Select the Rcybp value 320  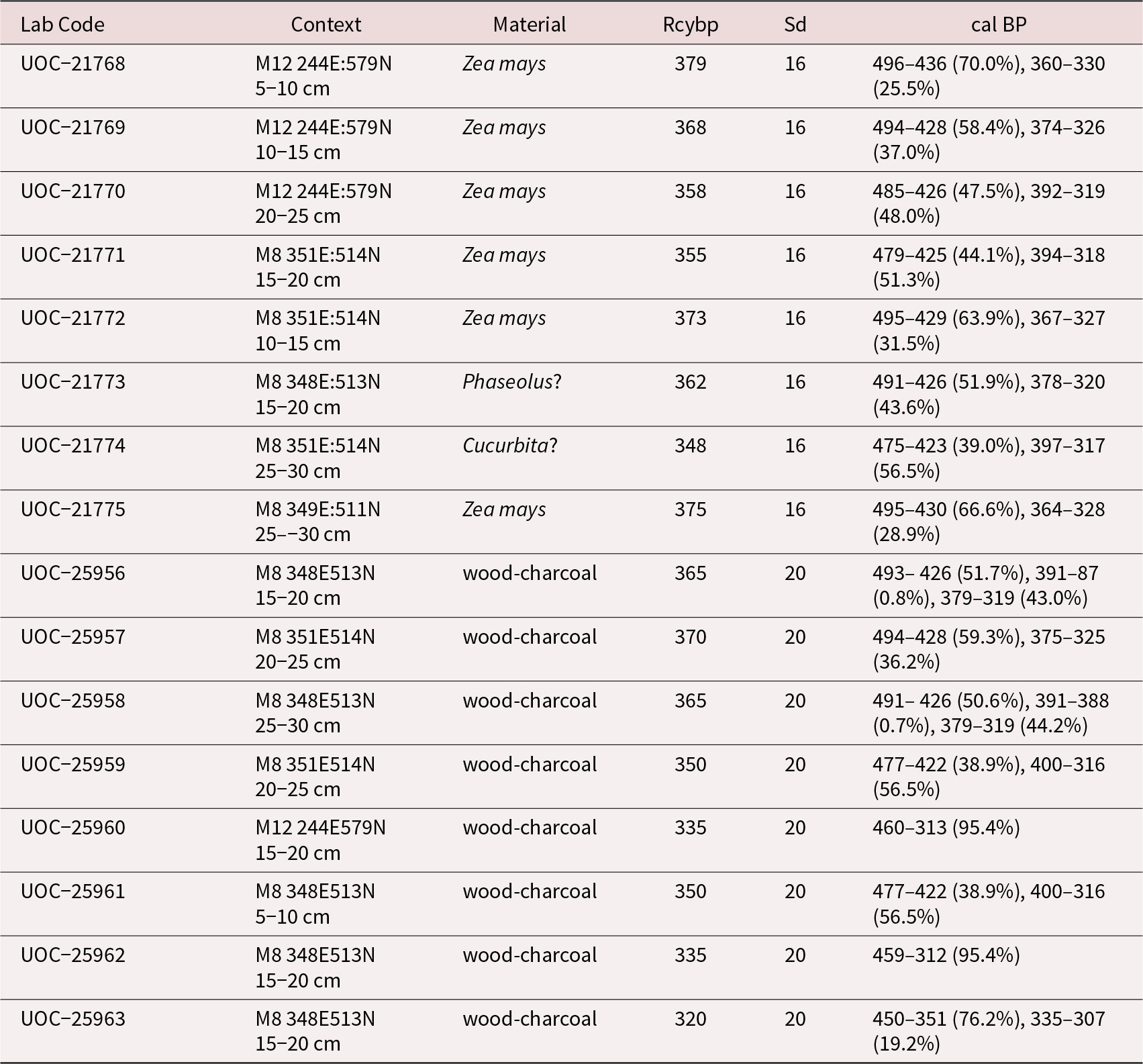click(690, 1019)
